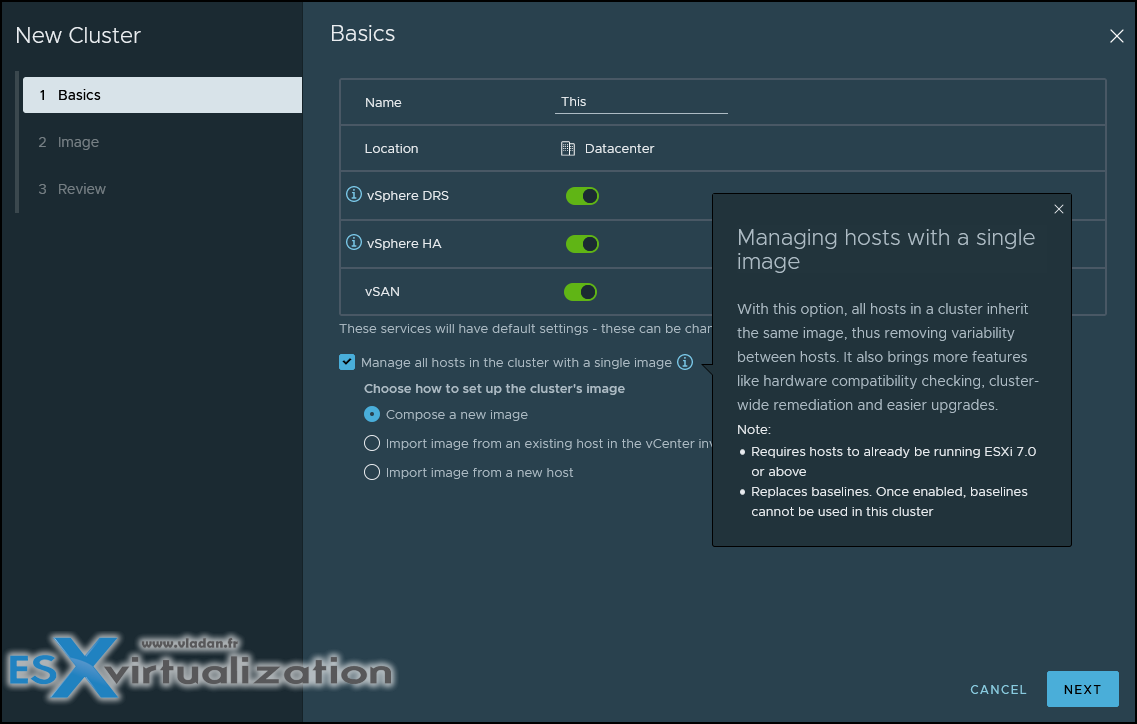This screenshot has width=1137, height=724.
Task: Go to step 2 Image
Action: coord(69,142)
